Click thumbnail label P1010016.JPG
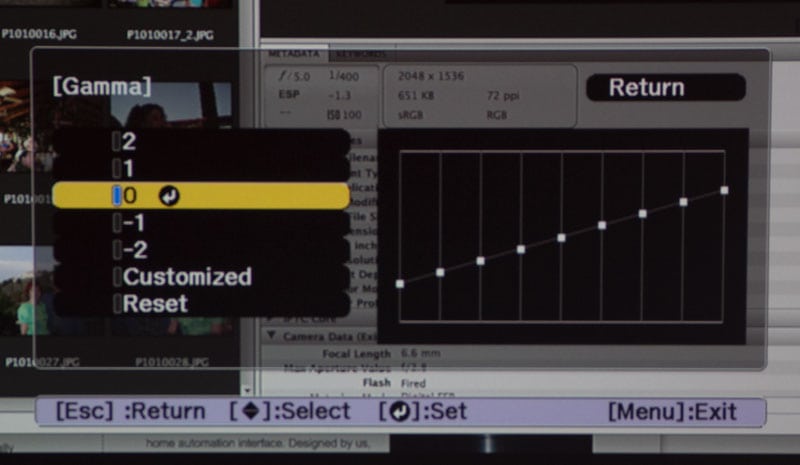This screenshot has width=800, height=465. click(x=39, y=34)
